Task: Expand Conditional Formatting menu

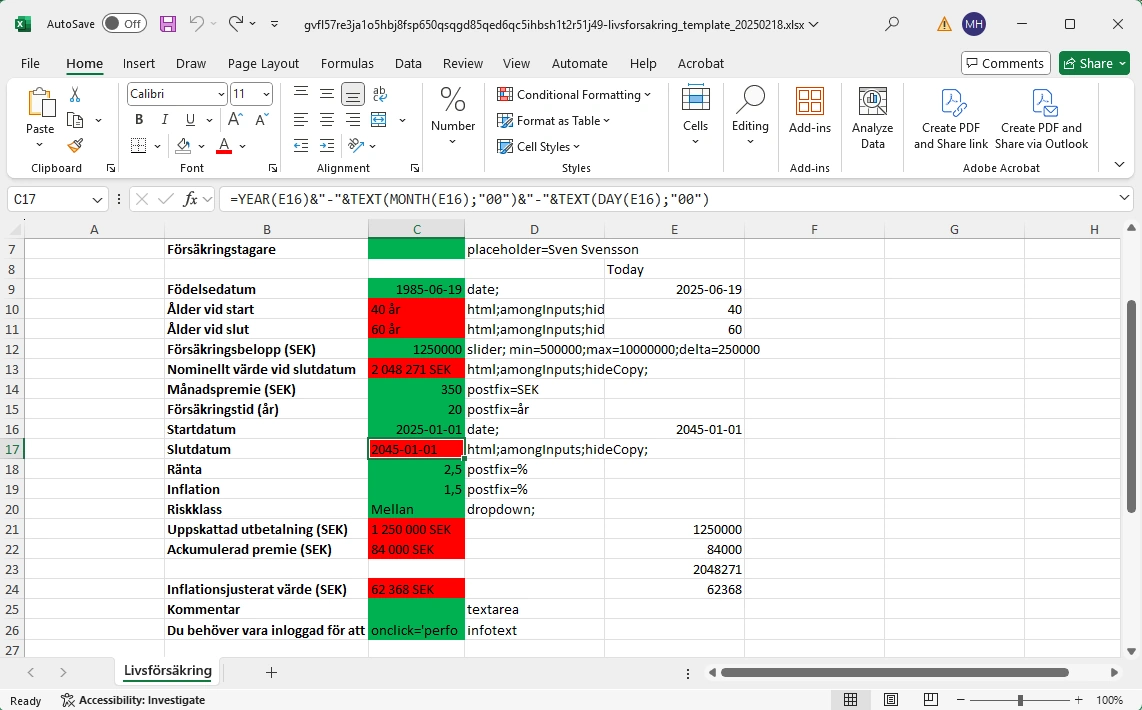Action: click(x=574, y=95)
